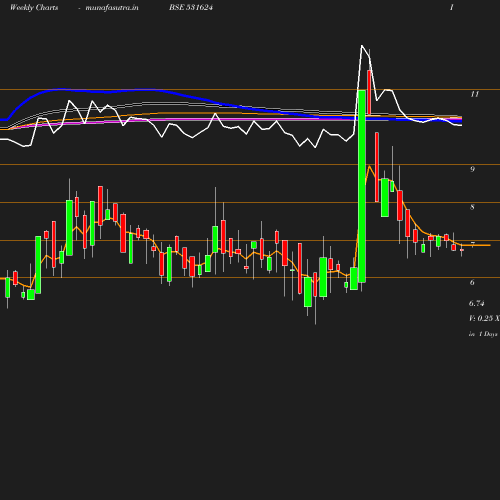Click the 'in 1 Days' text
Viewport: 500px width, 500px height.
(483, 334)
